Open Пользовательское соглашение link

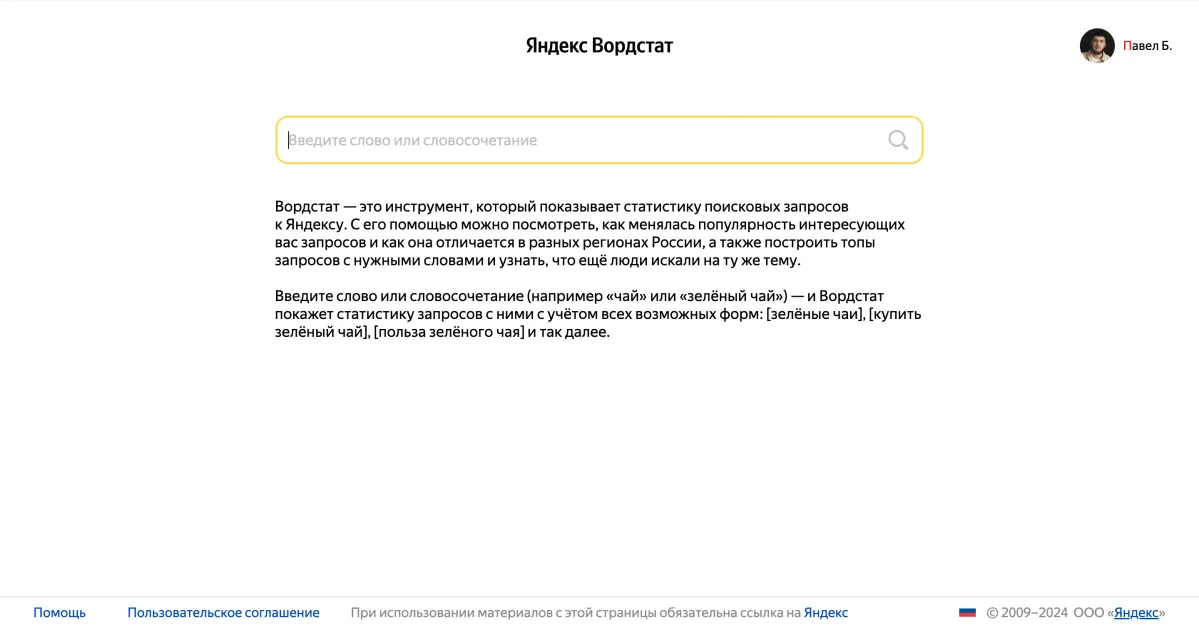point(223,613)
